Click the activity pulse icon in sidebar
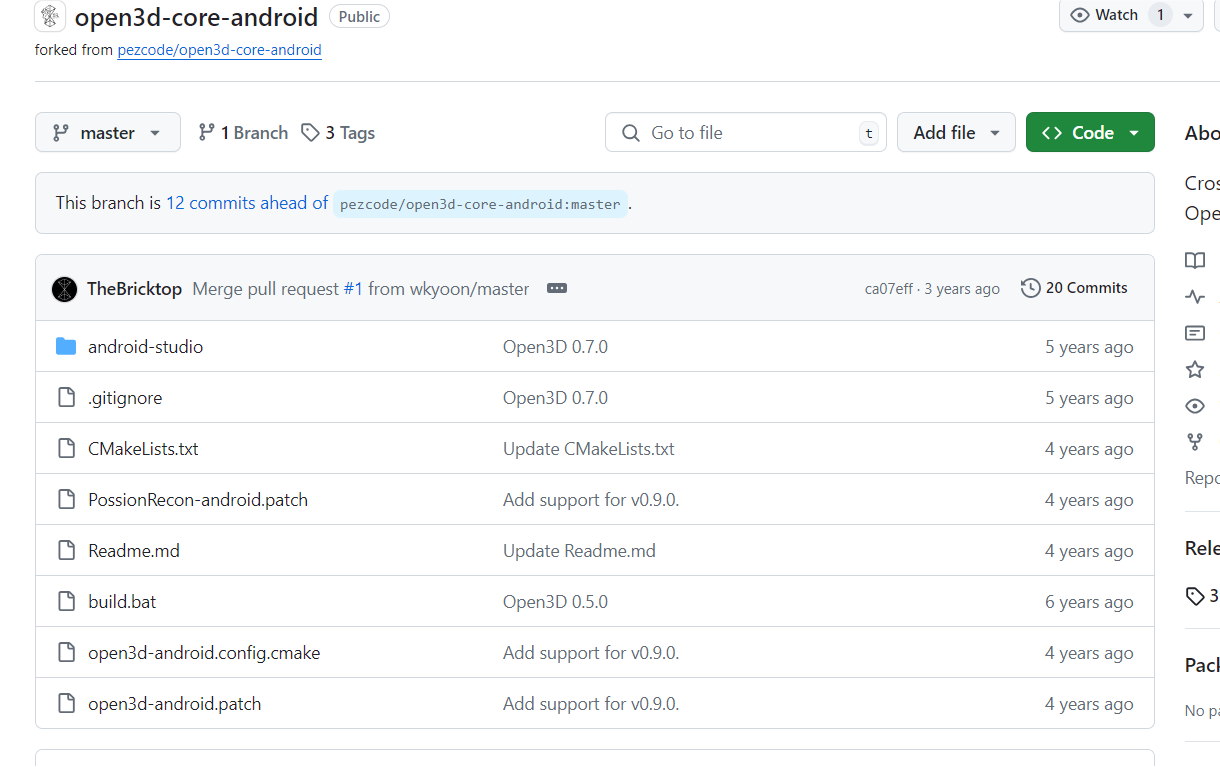 point(1195,297)
